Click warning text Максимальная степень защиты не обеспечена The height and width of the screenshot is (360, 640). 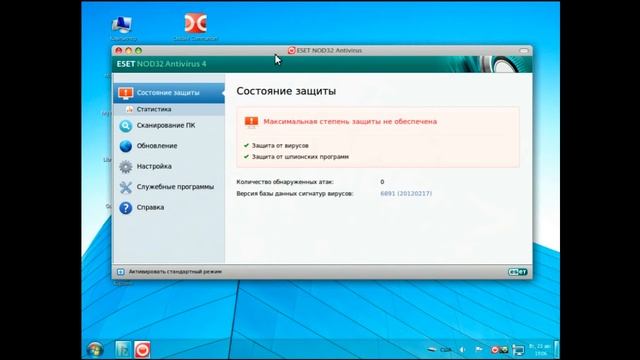tap(350, 122)
